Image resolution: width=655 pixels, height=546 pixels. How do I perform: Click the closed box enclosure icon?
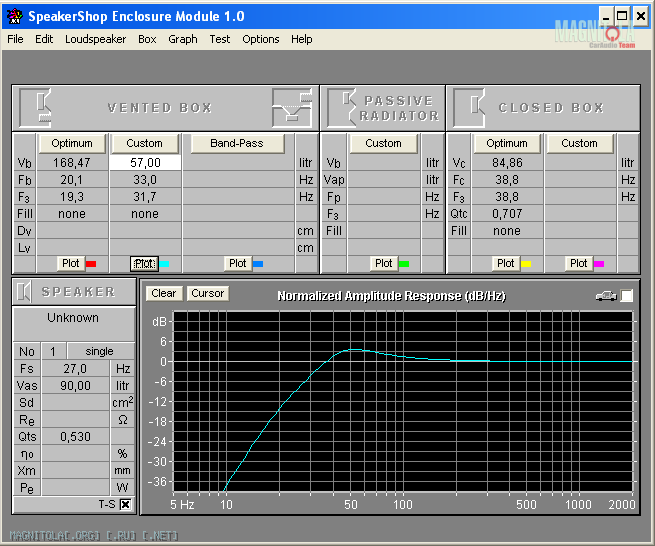(x=469, y=108)
